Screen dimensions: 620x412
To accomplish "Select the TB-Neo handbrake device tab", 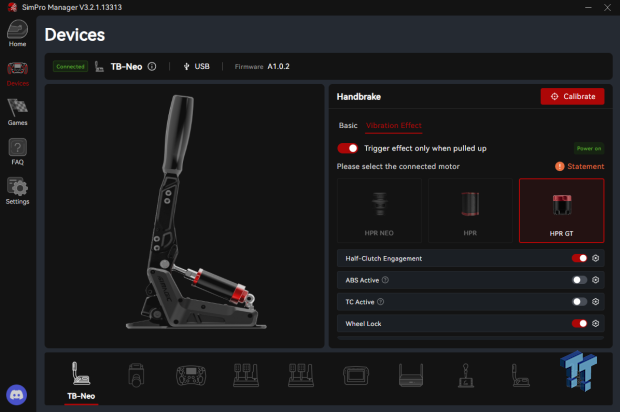I will [x=81, y=381].
